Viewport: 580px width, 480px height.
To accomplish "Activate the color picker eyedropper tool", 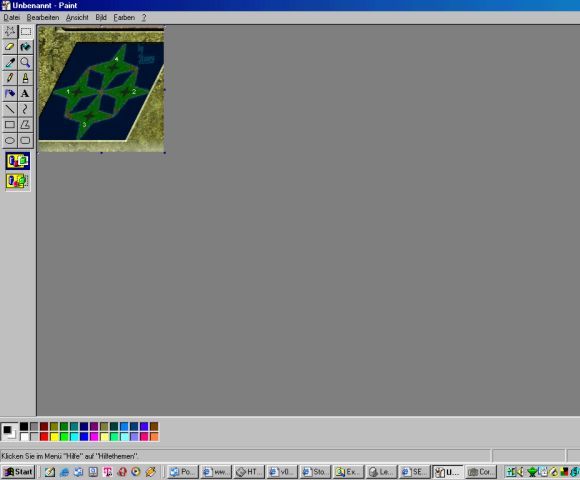I will [x=10, y=62].
